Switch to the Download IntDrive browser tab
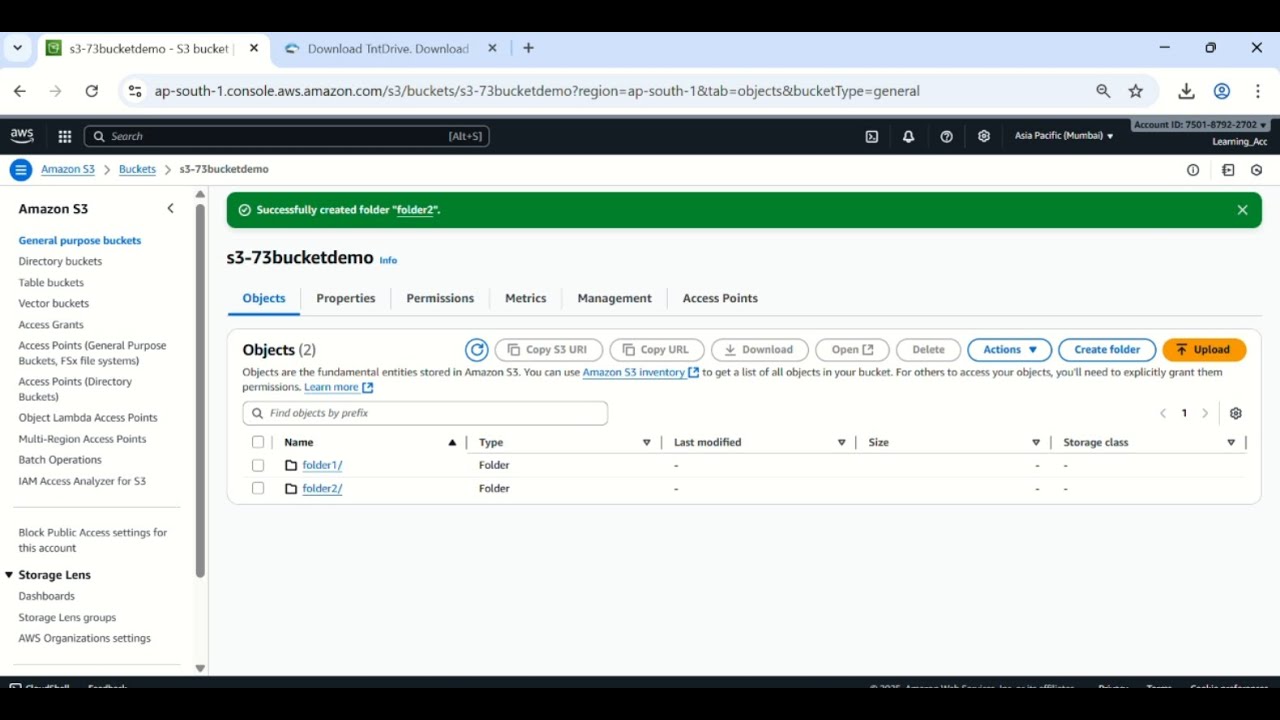Screen dimensions: 1280x720 [390, 48]
